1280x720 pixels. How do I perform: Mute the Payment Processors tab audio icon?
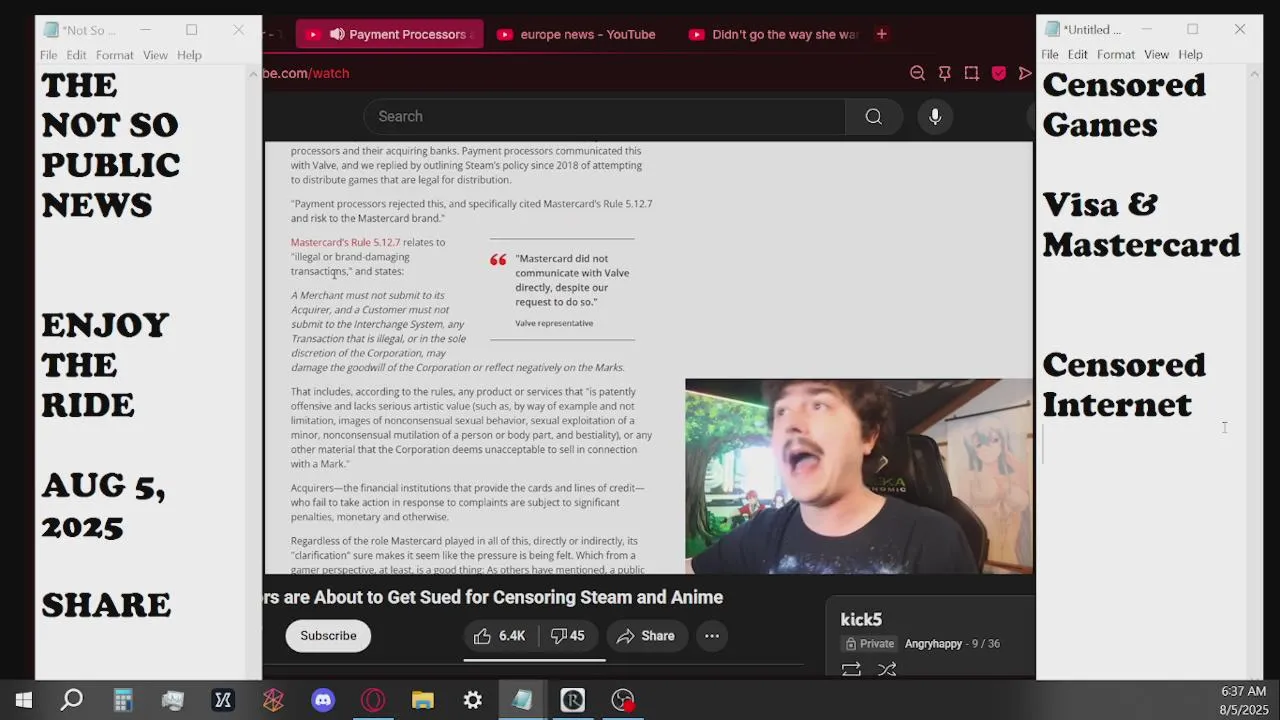pos(337,34)
